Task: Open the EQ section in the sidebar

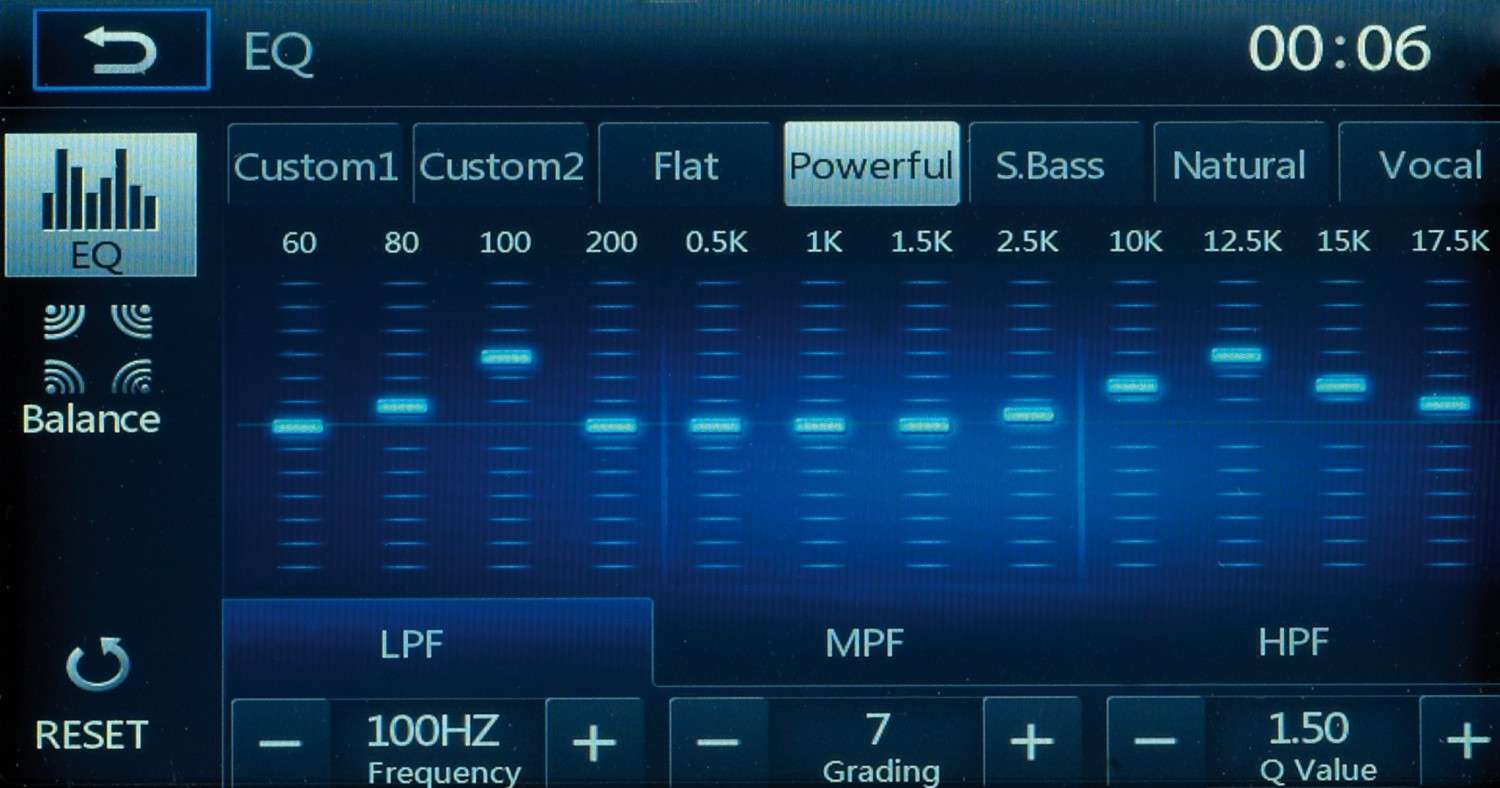Action: point(100,205)
